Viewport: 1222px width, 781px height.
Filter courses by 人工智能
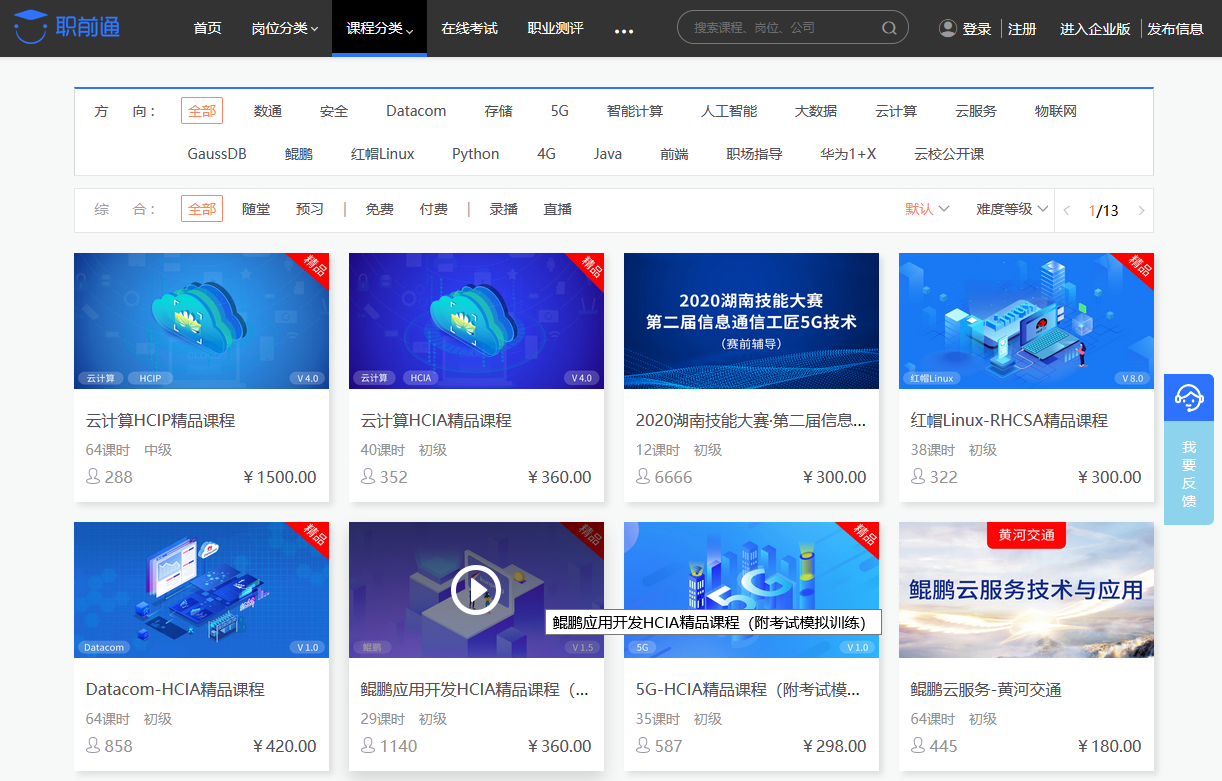coord(729,111)
